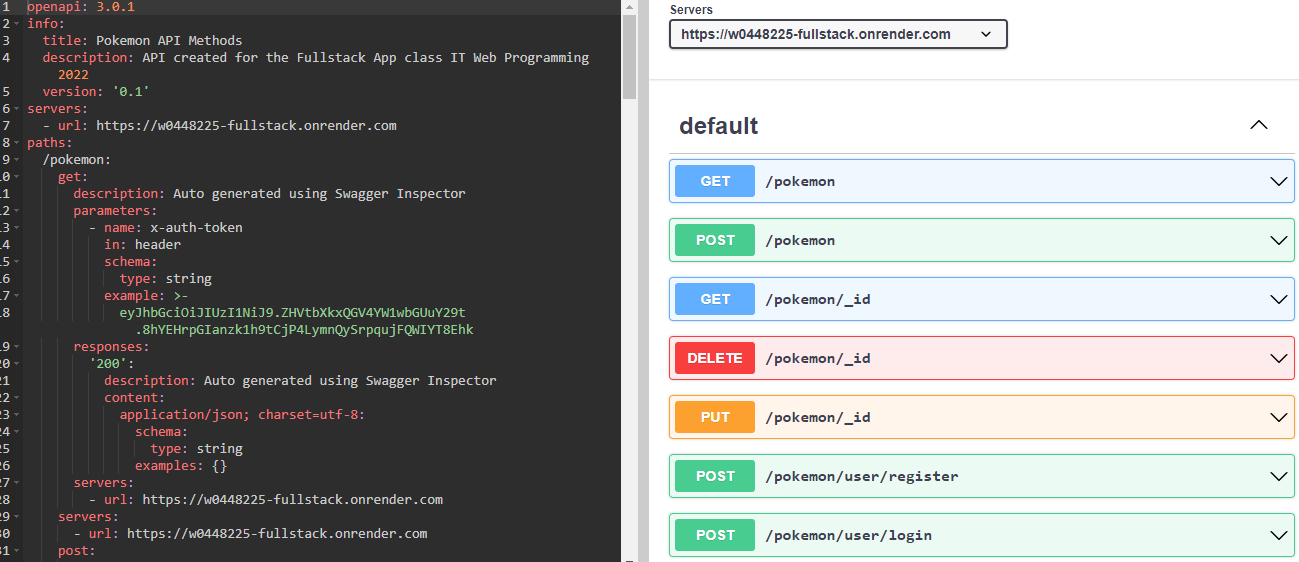Click POST badge for /pokemon
1299x562 pixels.
pos(715,240)
